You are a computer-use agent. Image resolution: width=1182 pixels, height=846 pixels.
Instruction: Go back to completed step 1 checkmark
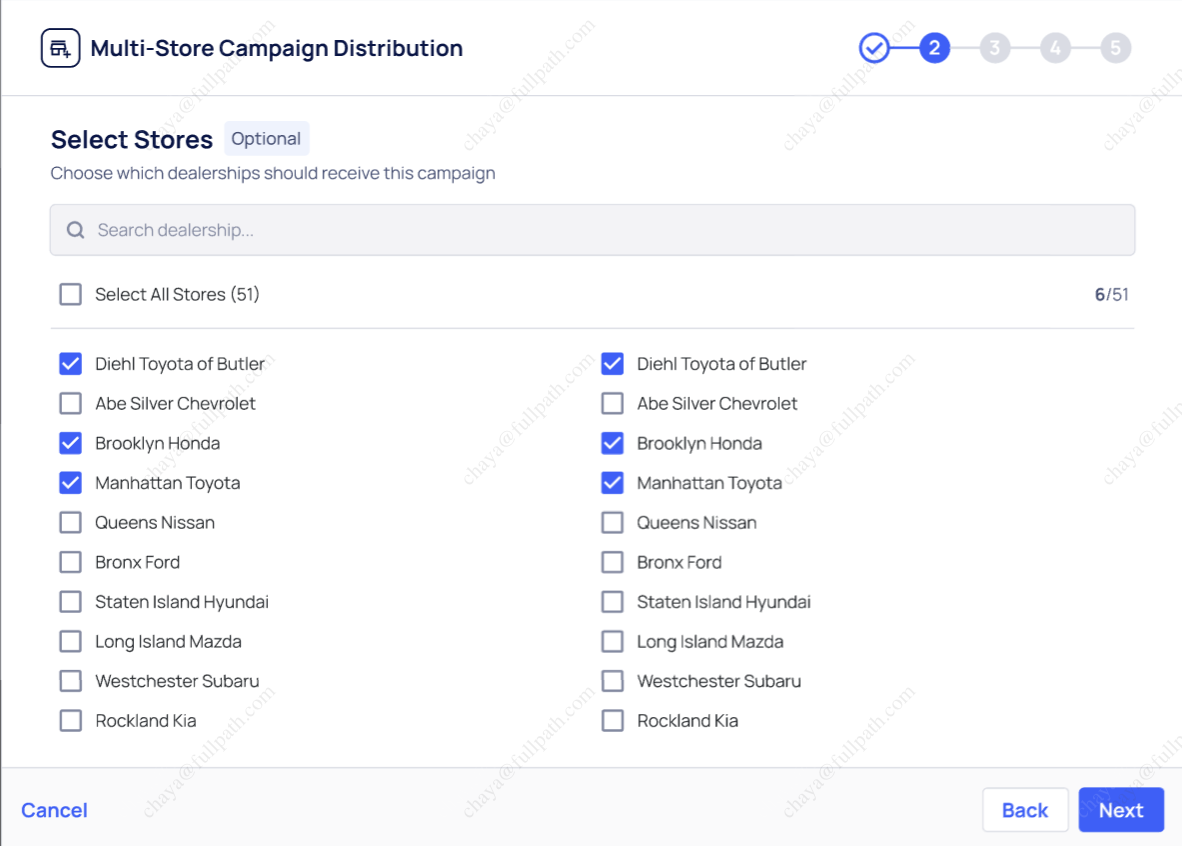(874, 48)
